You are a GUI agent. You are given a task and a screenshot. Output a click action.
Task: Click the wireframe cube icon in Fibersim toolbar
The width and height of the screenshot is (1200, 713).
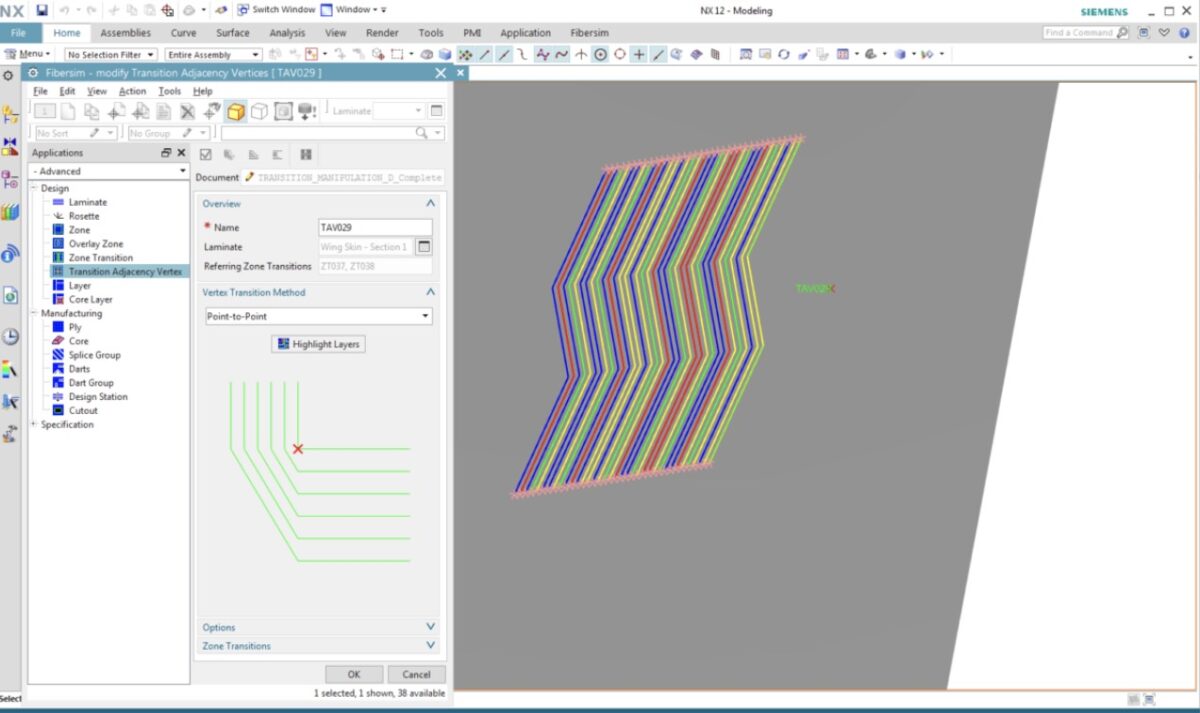pos(259,111)
